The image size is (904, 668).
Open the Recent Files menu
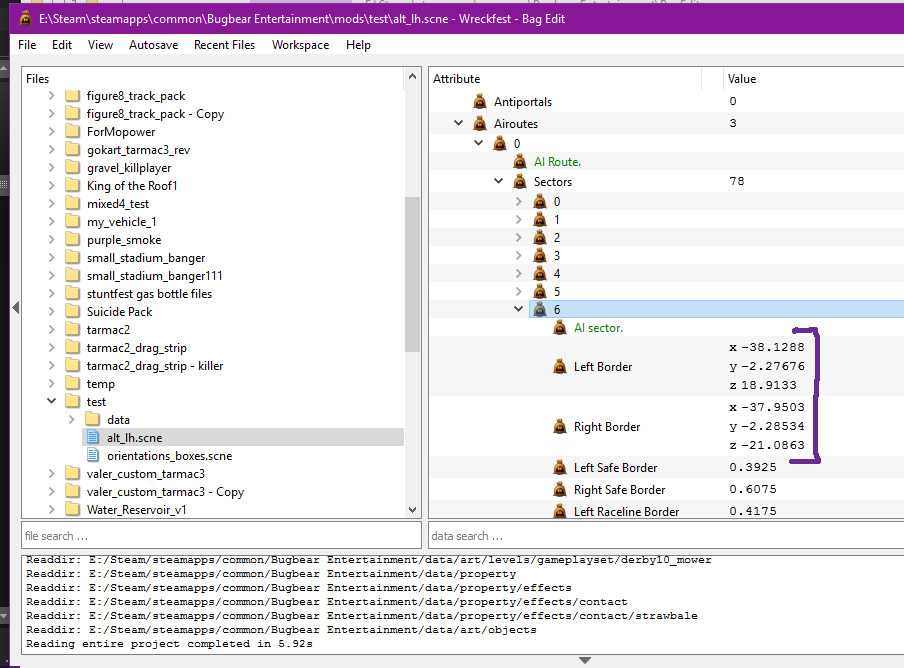[x=224, y=45]
